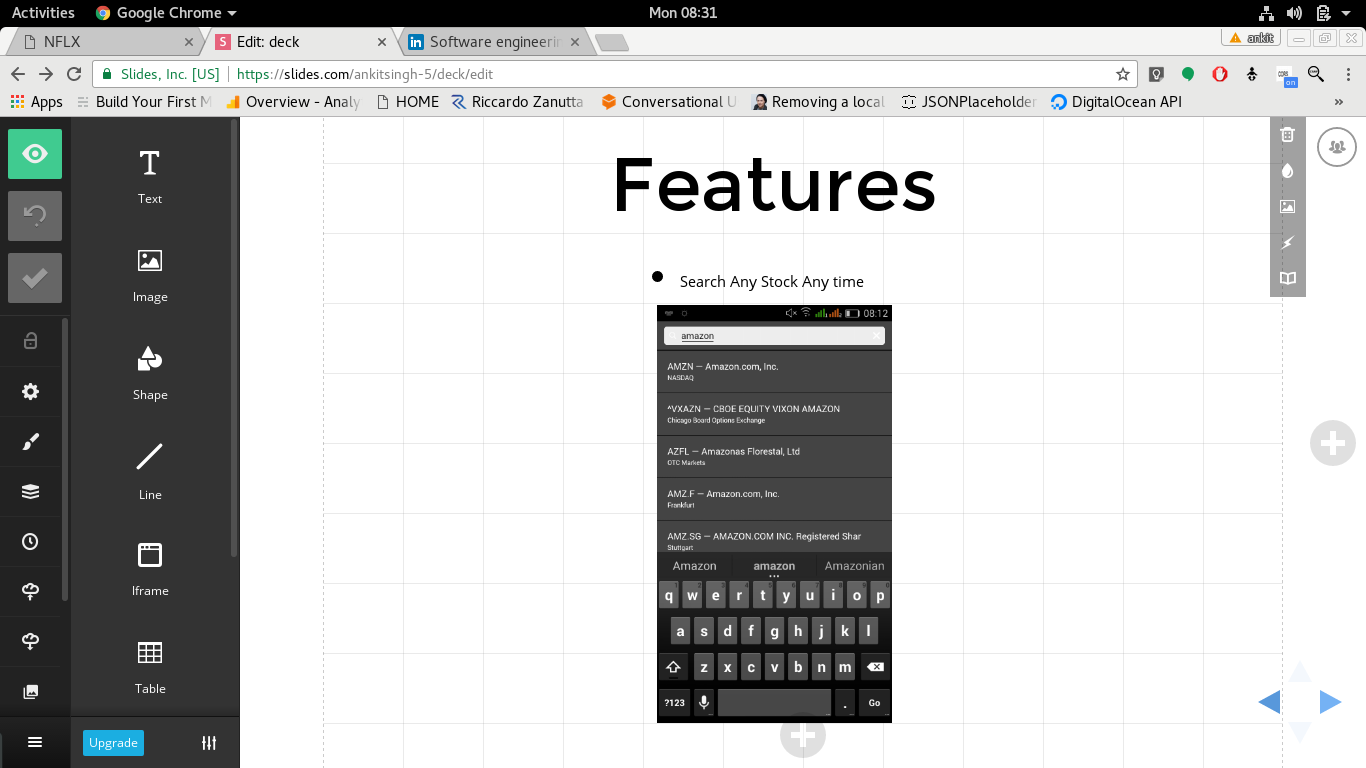The width and height of the screenshot is (1366, 768).
Task: Delete slide using trash icon
Action: (x=1288, y=135)
